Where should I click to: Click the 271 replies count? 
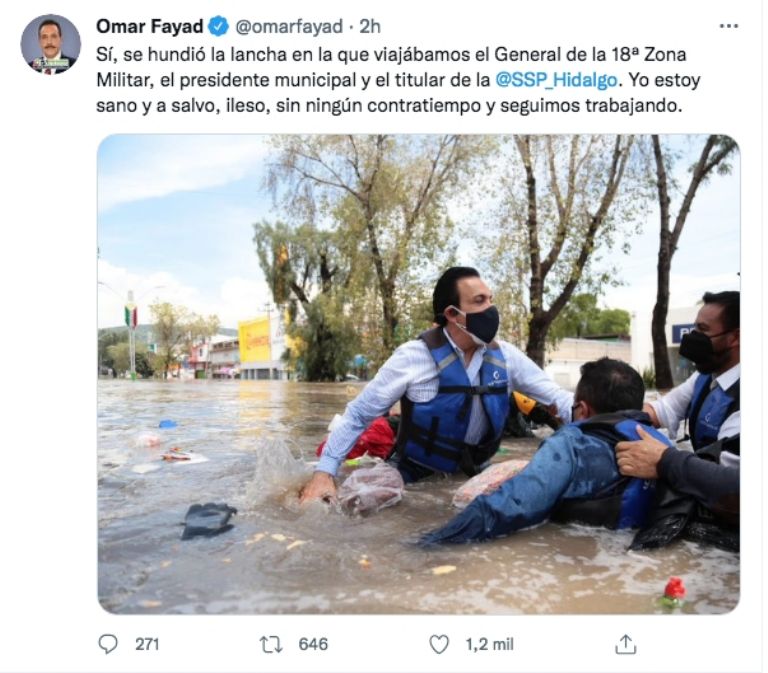[147, 644]
